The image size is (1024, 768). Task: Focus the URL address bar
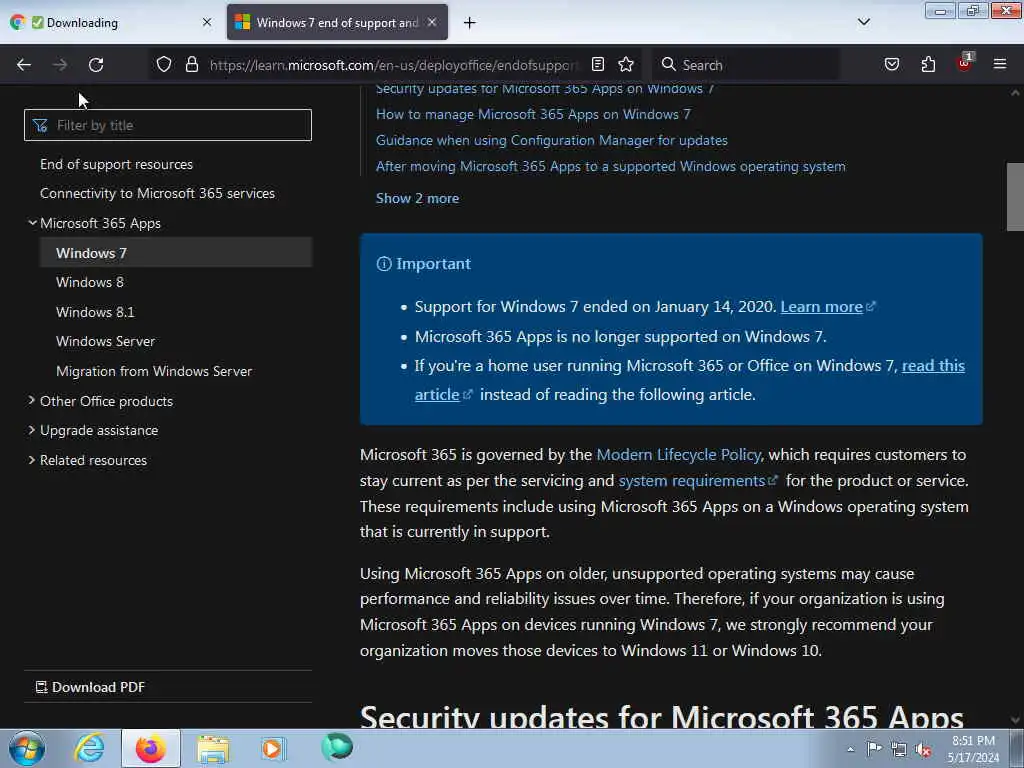click(393, 65)
